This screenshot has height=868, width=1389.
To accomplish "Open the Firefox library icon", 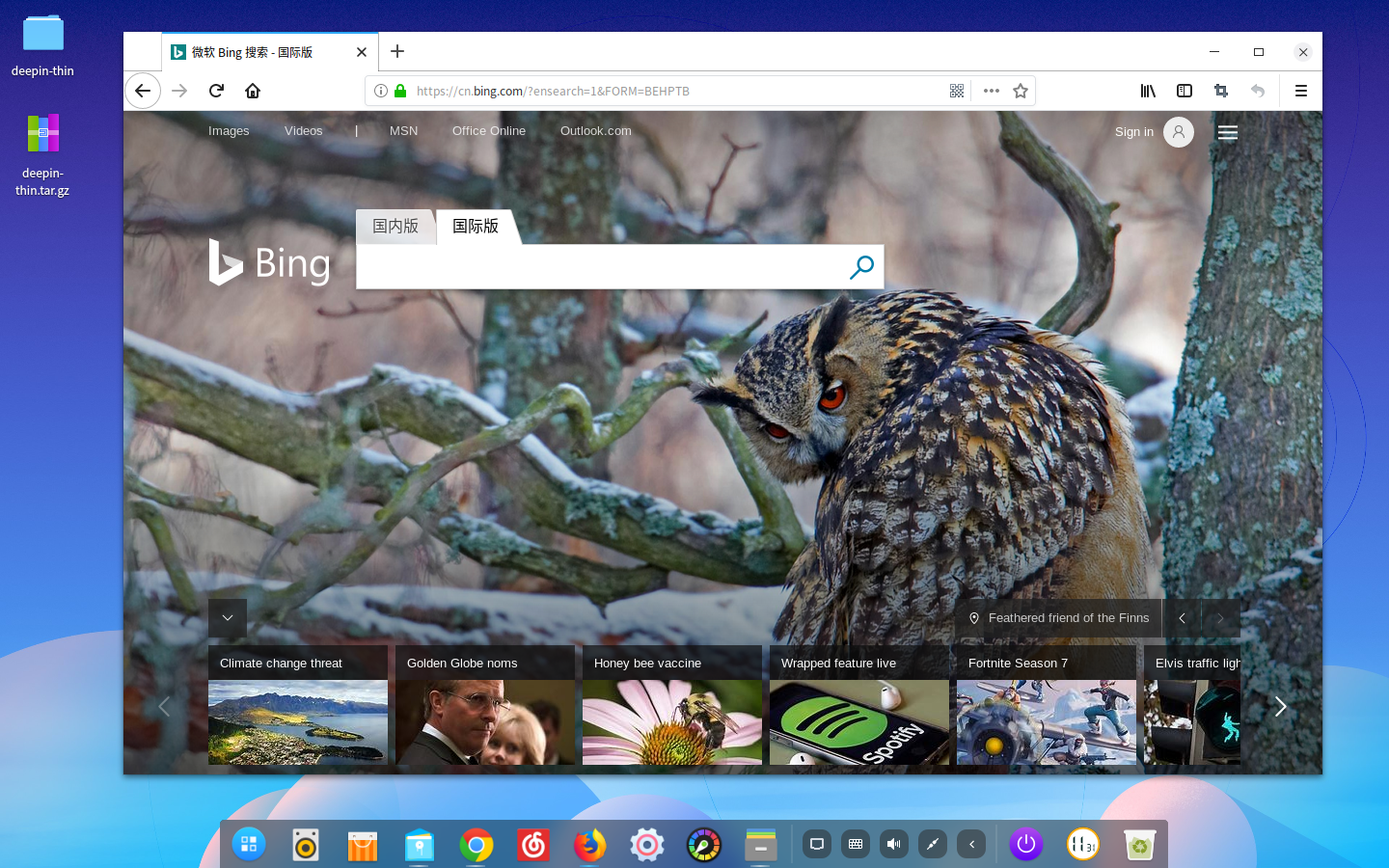I will pyautogui.click(x=1148, y=91).
